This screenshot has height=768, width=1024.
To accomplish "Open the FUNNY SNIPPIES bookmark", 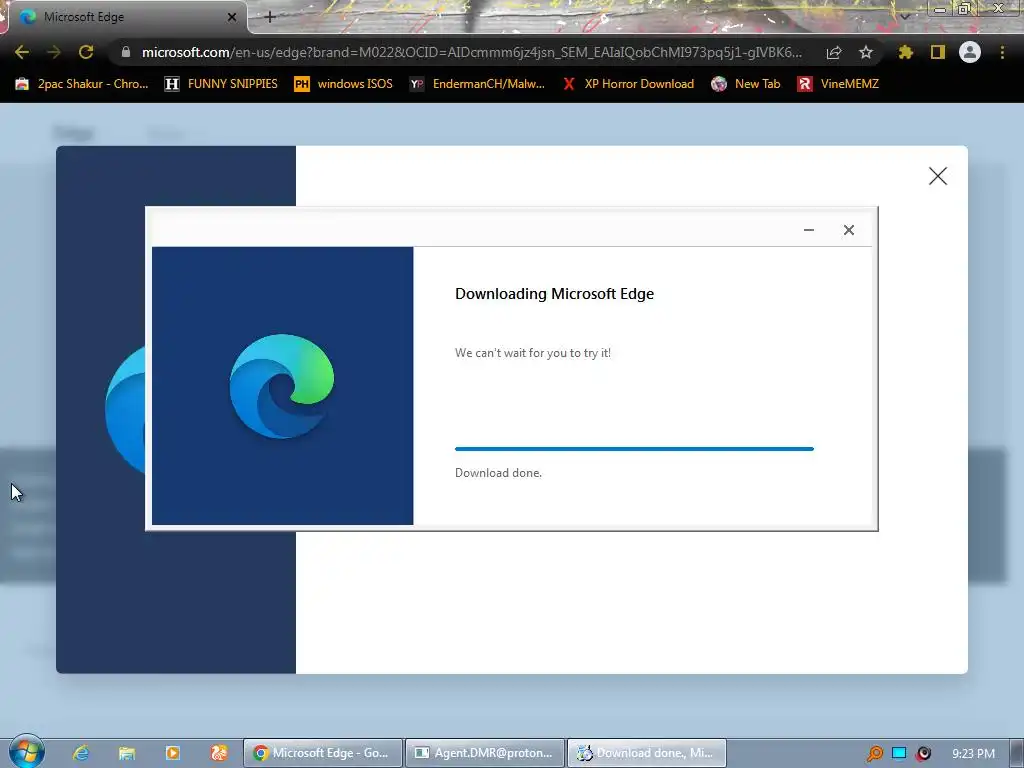I will [221, 84].
